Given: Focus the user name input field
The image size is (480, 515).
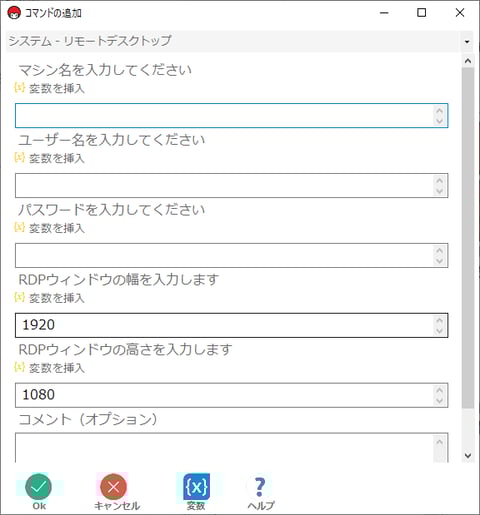Looking at the screenshot, I should [231, 185].
